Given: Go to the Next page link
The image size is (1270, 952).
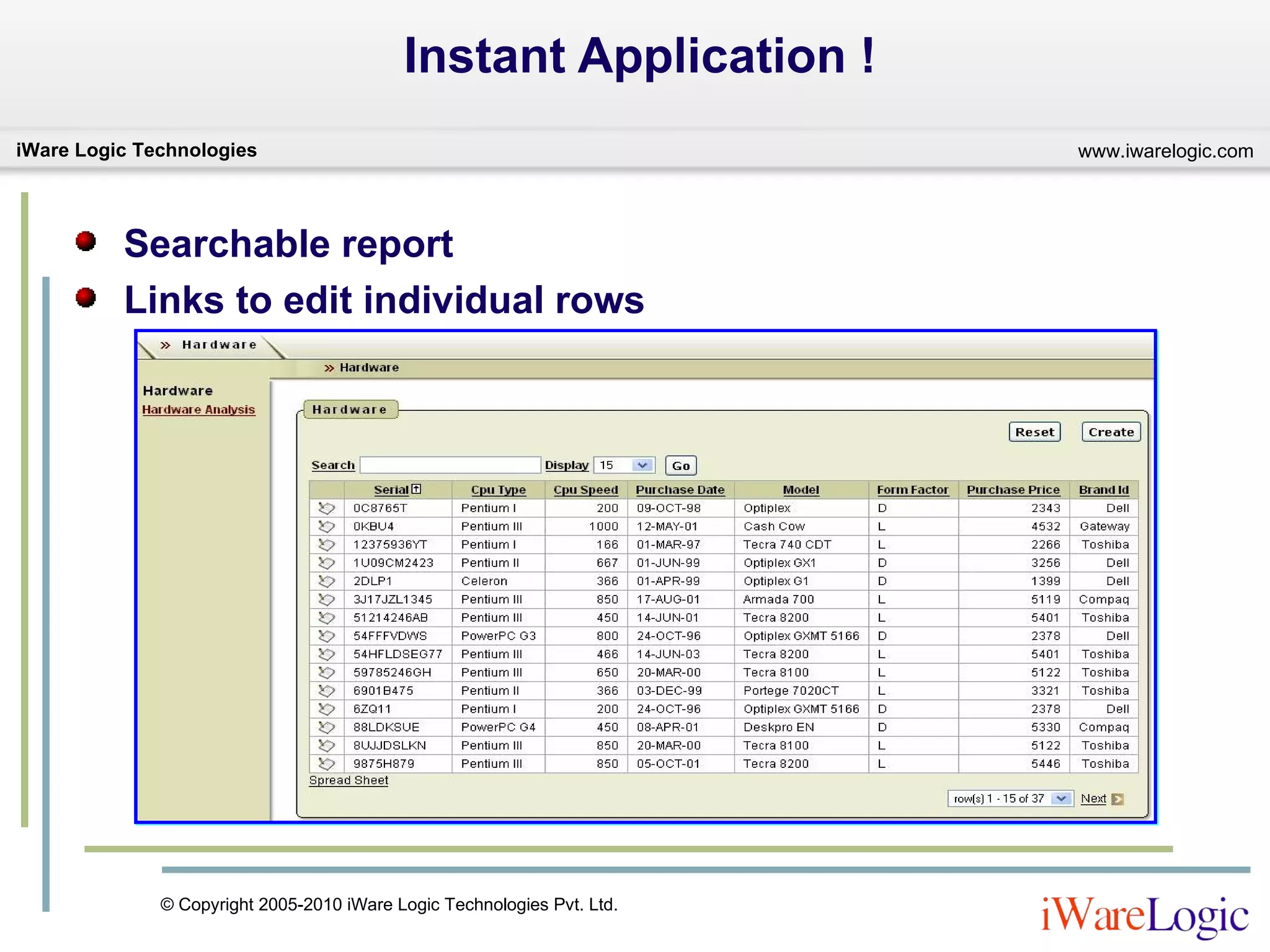Looking at the screenshot, I should (x=1093, y=799).
